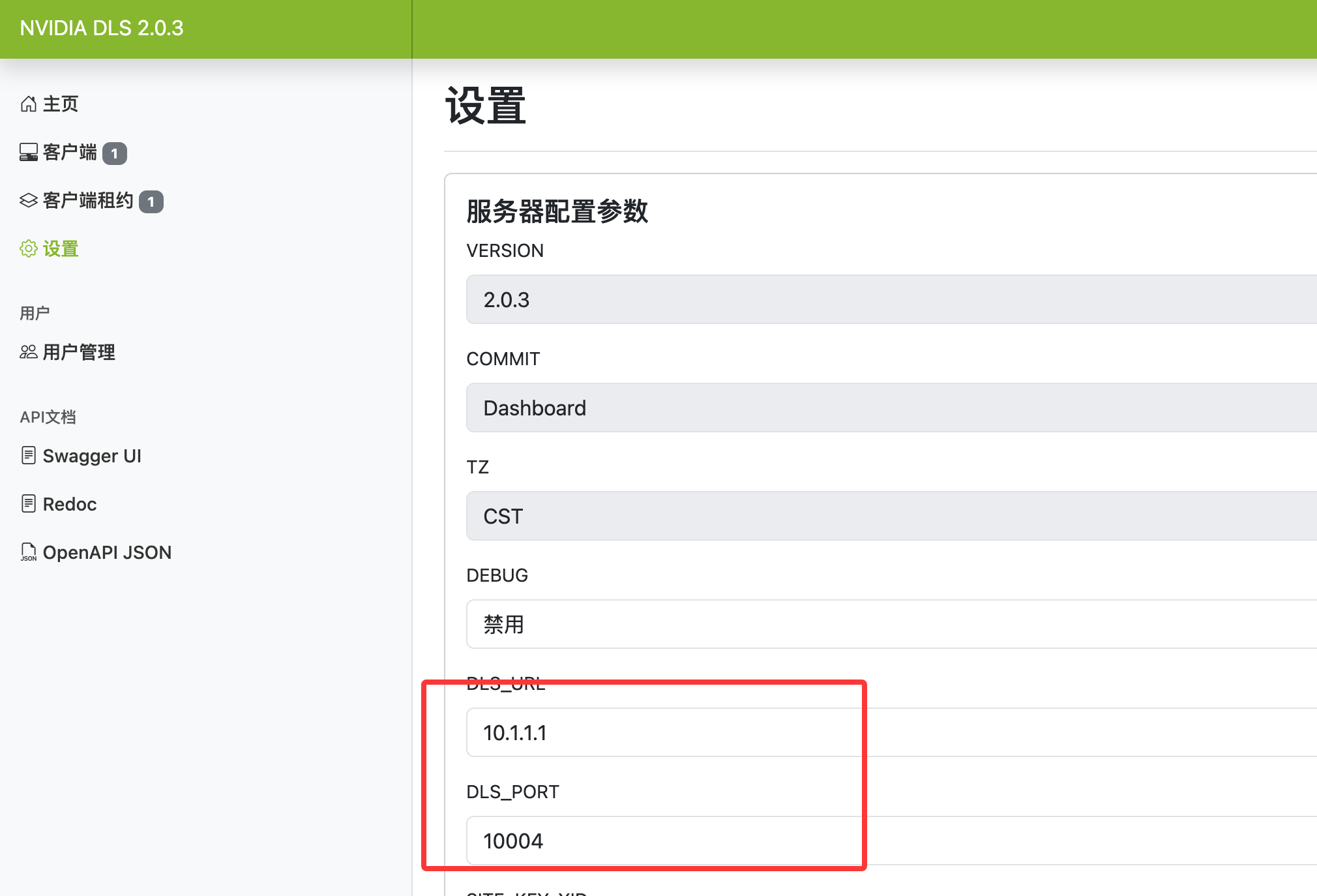
Task: Go to 客户端租约 leases page
Action: point(88,200)
